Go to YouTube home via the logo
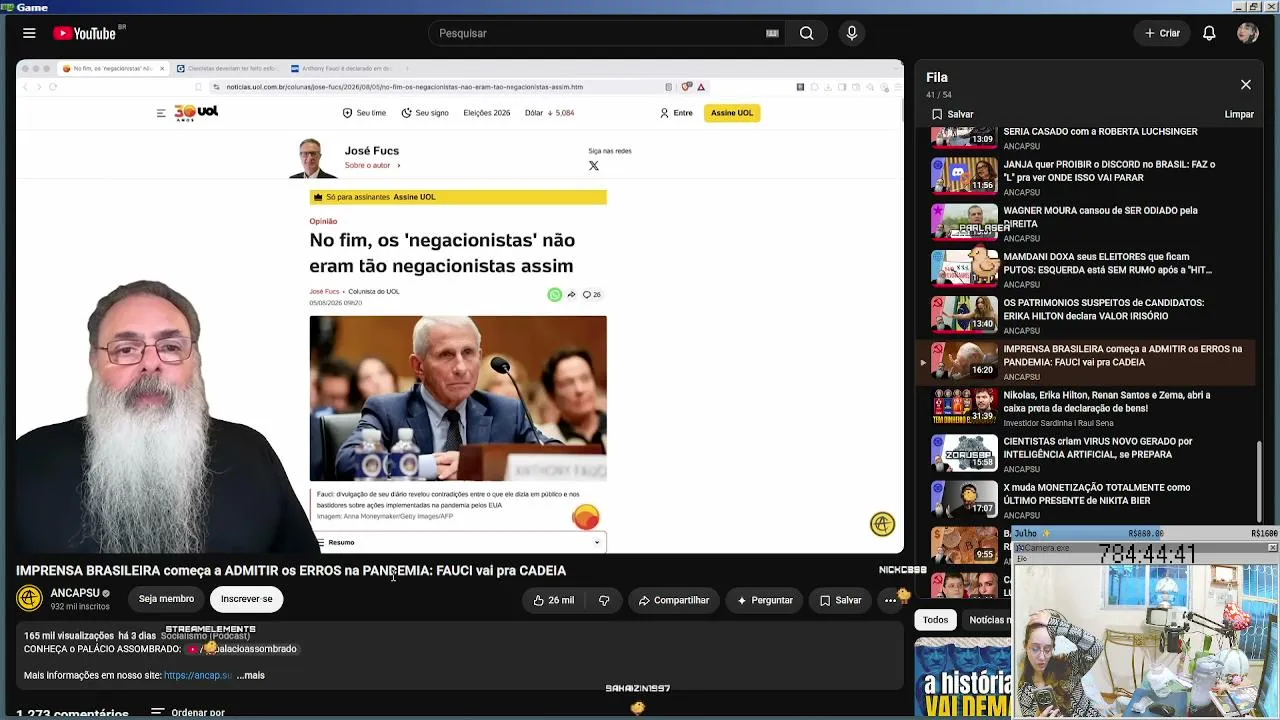 (85, 33)
